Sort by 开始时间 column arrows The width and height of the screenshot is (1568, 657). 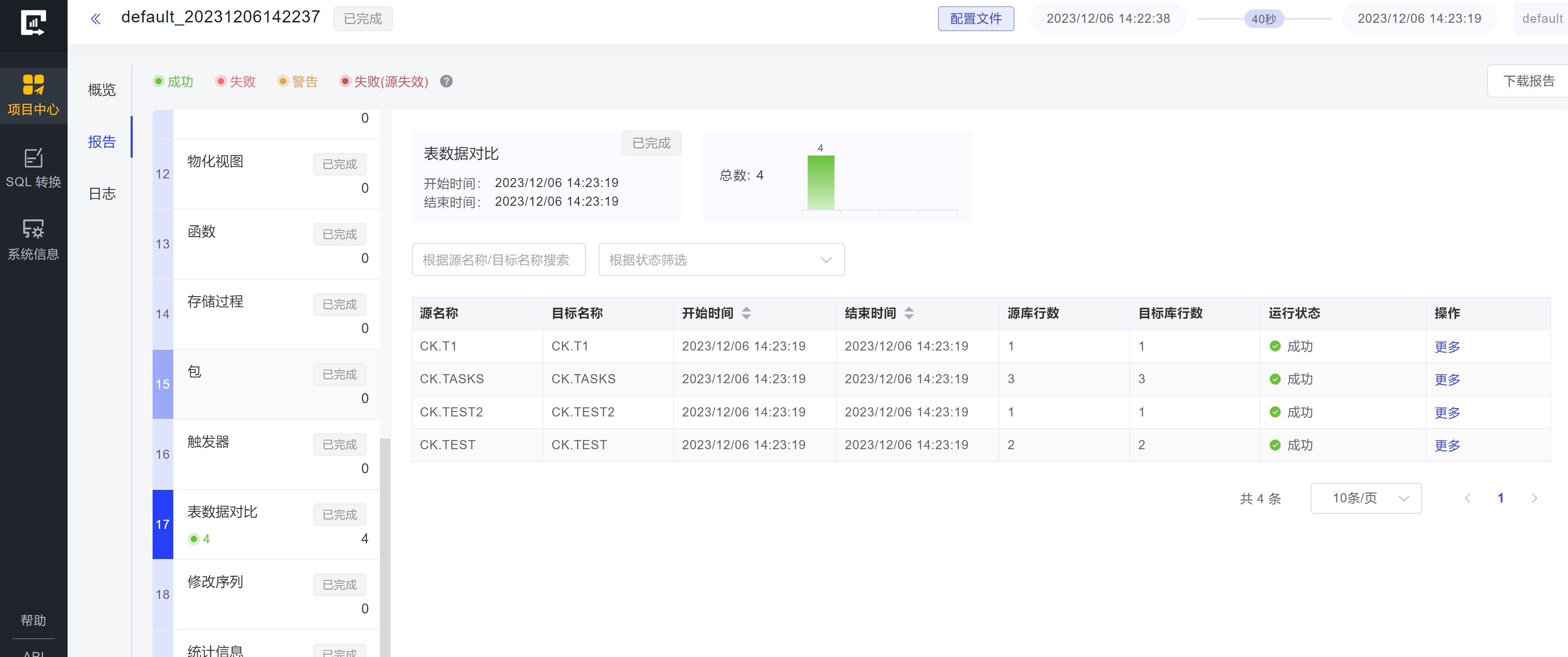click(x=746, y=313)
